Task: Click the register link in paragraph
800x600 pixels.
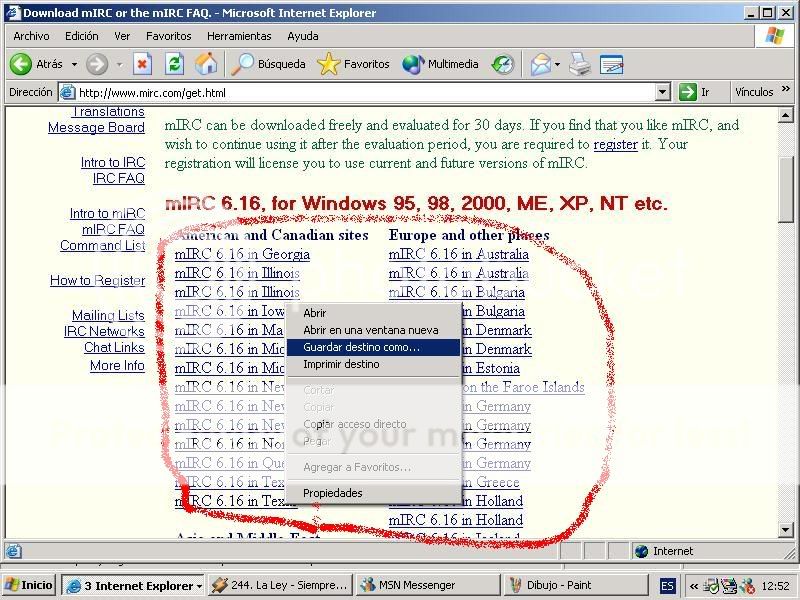Action: click(x=615, y=144)
